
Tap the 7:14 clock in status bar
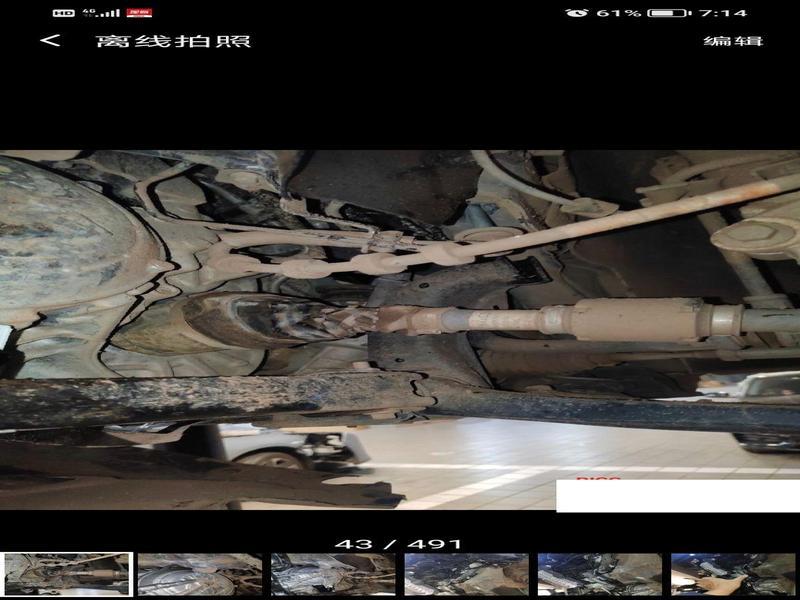click(x=722, y=13)
